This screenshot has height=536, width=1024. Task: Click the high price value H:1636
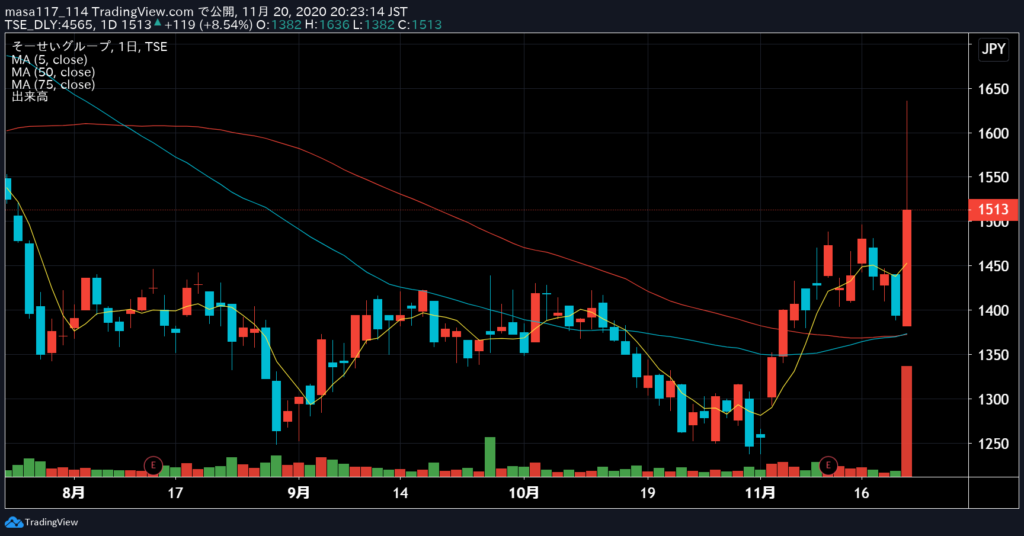click(327, 25)
